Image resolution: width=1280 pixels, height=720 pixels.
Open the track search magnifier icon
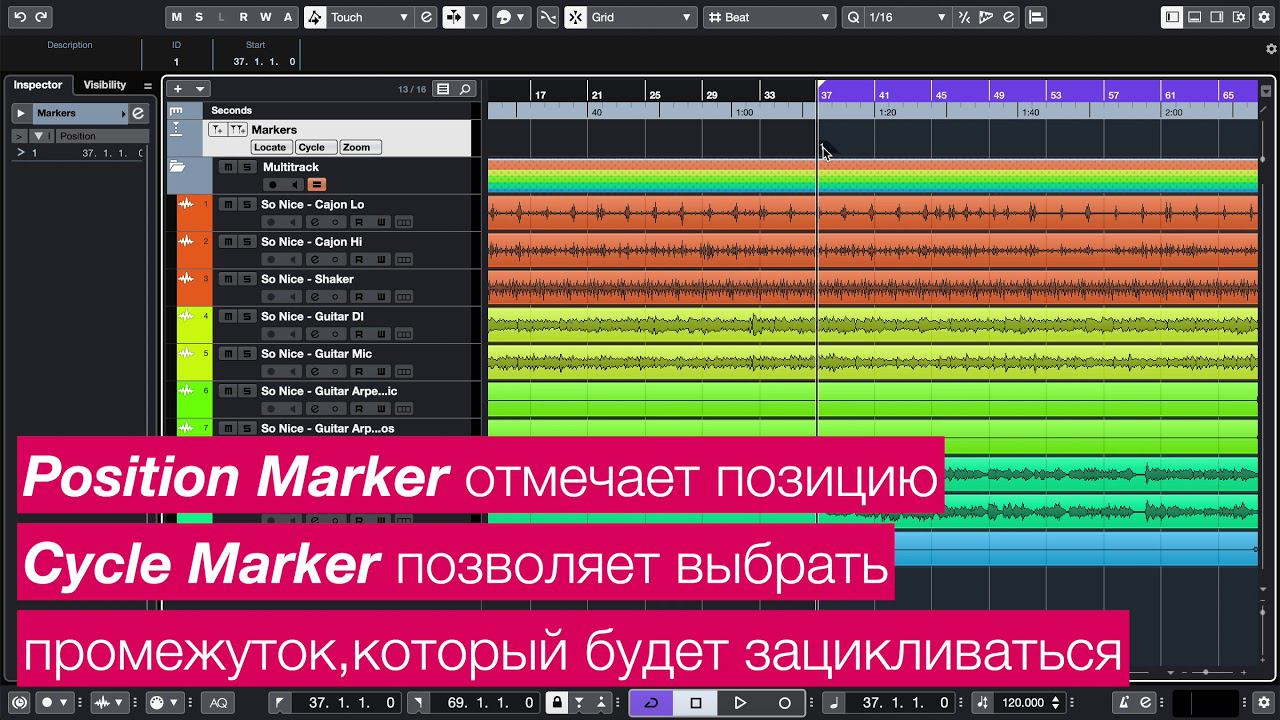[x=465, y=89]
